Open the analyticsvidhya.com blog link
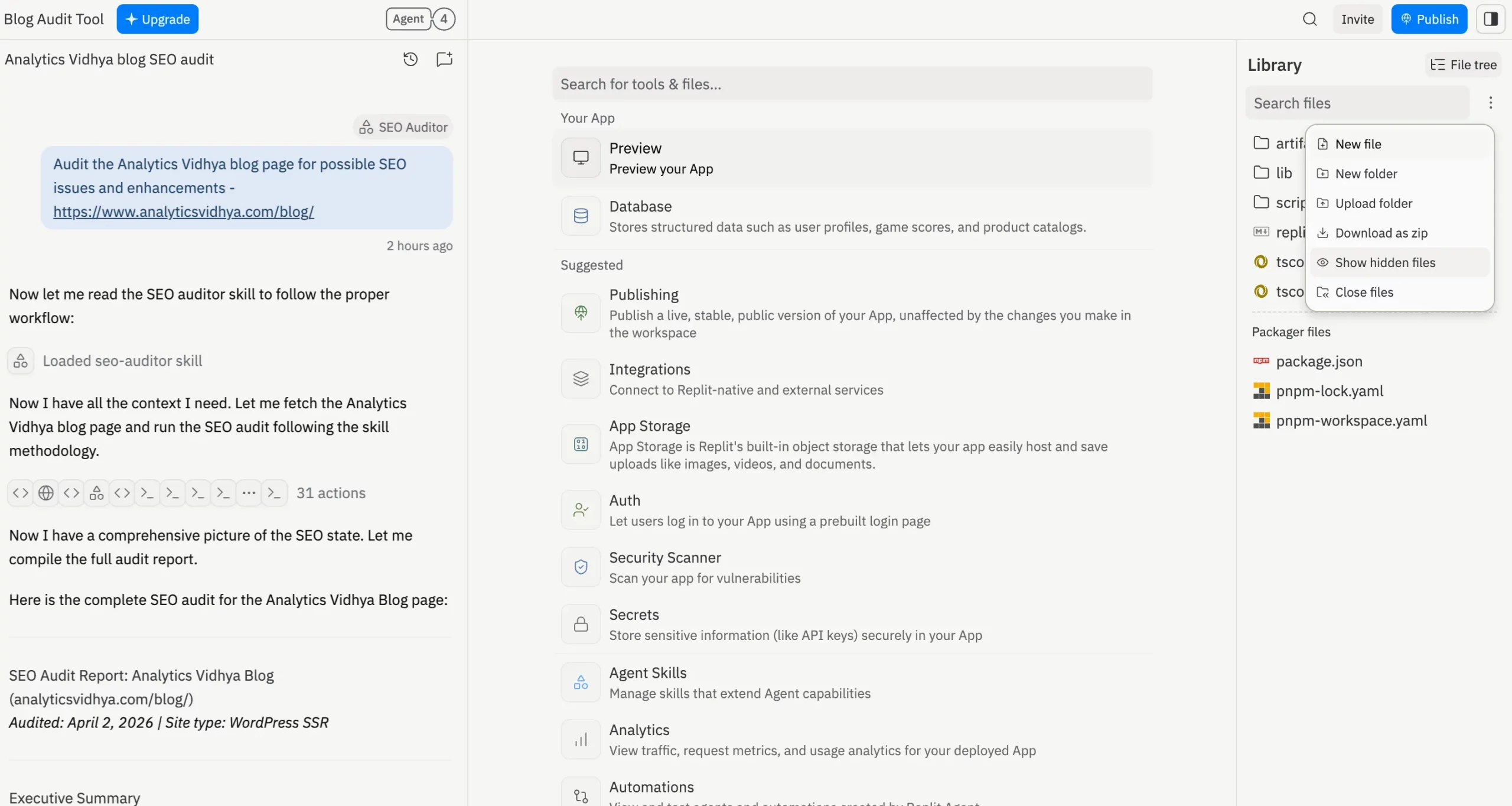This screenshot has height=806, width=1512. pos(184,212)
